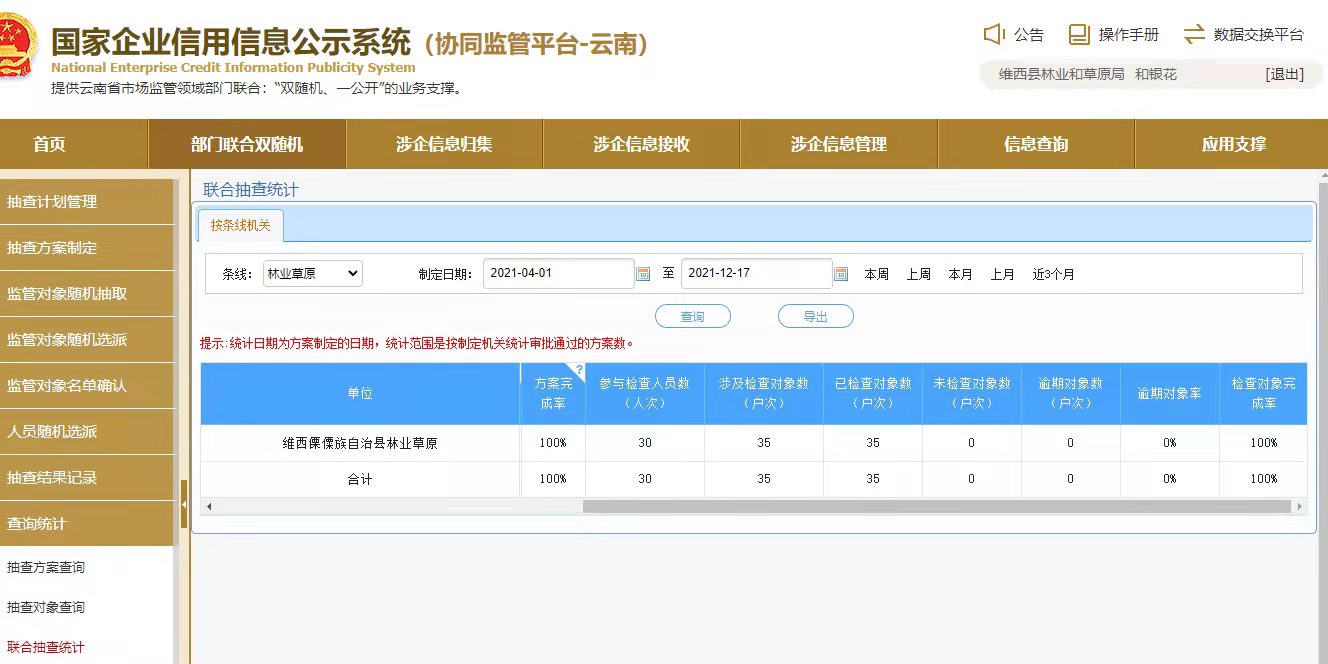Open 抽查对象查询 sidebar sub-item

point(46,607)
